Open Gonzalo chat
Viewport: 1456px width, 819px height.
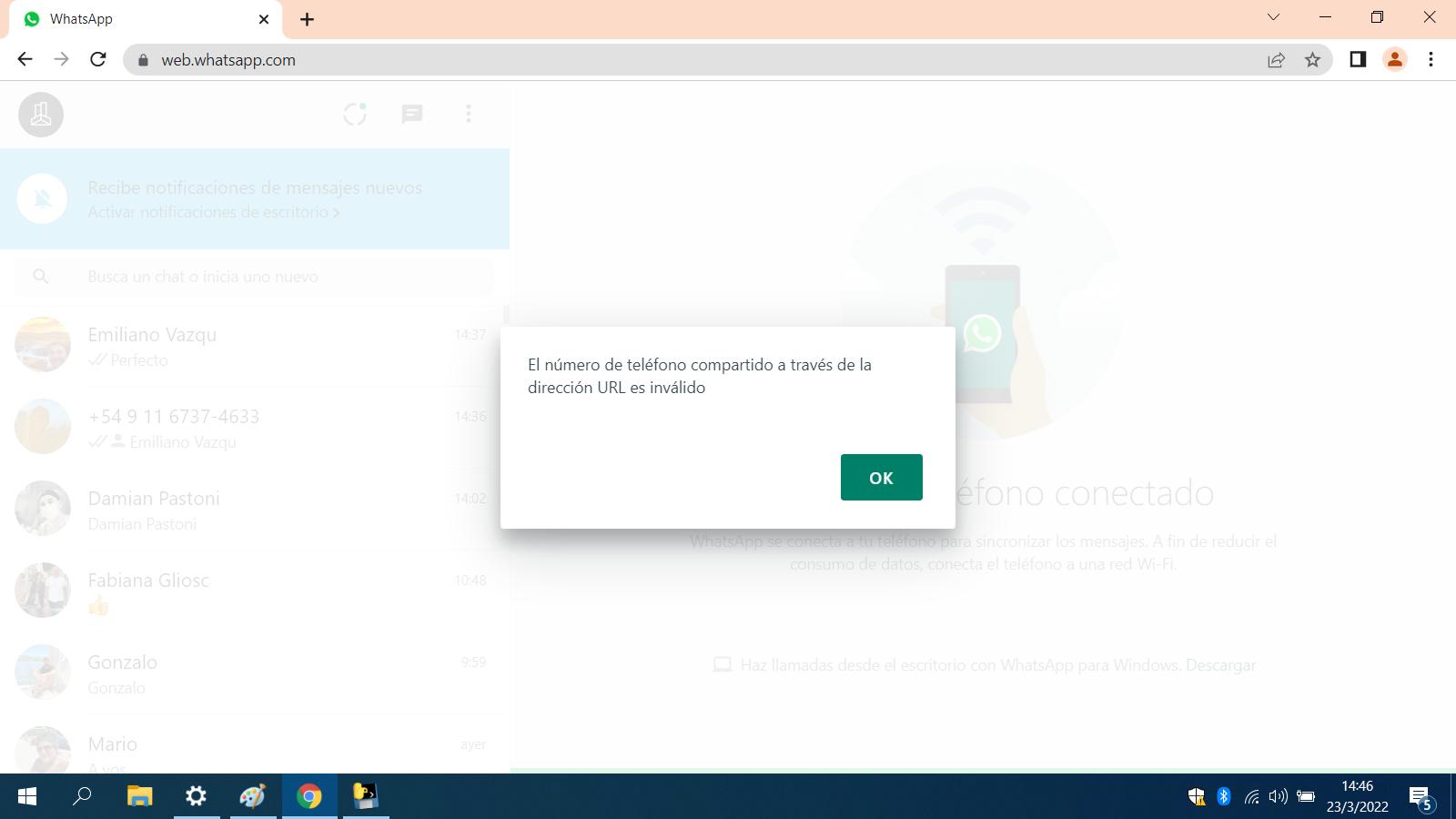coord(255,672)
